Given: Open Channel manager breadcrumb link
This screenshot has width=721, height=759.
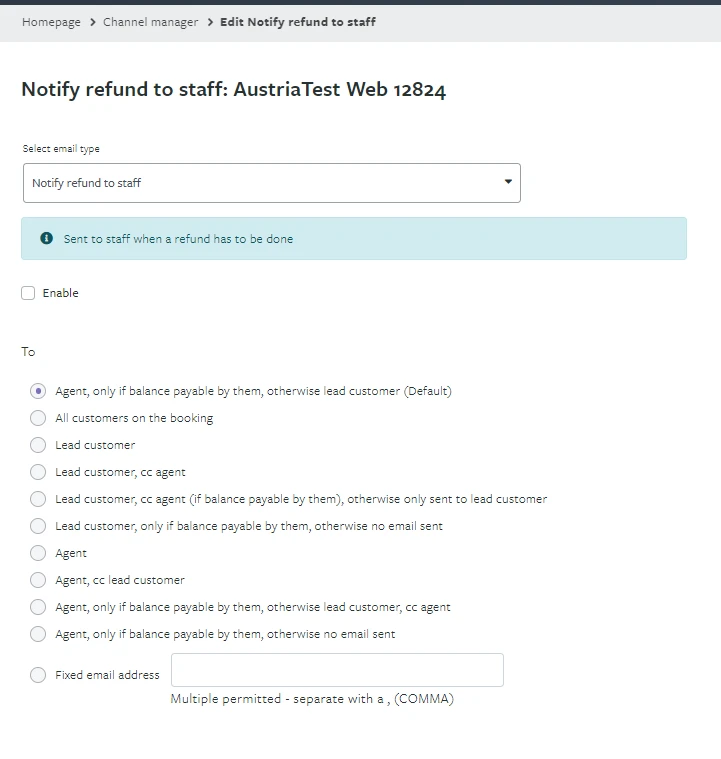Looking at the screenshot, I should 150,22.
